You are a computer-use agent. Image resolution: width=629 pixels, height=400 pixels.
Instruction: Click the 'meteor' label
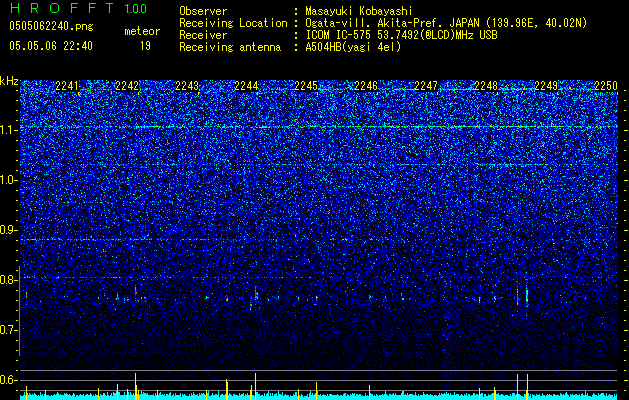(x=142, y=31)
